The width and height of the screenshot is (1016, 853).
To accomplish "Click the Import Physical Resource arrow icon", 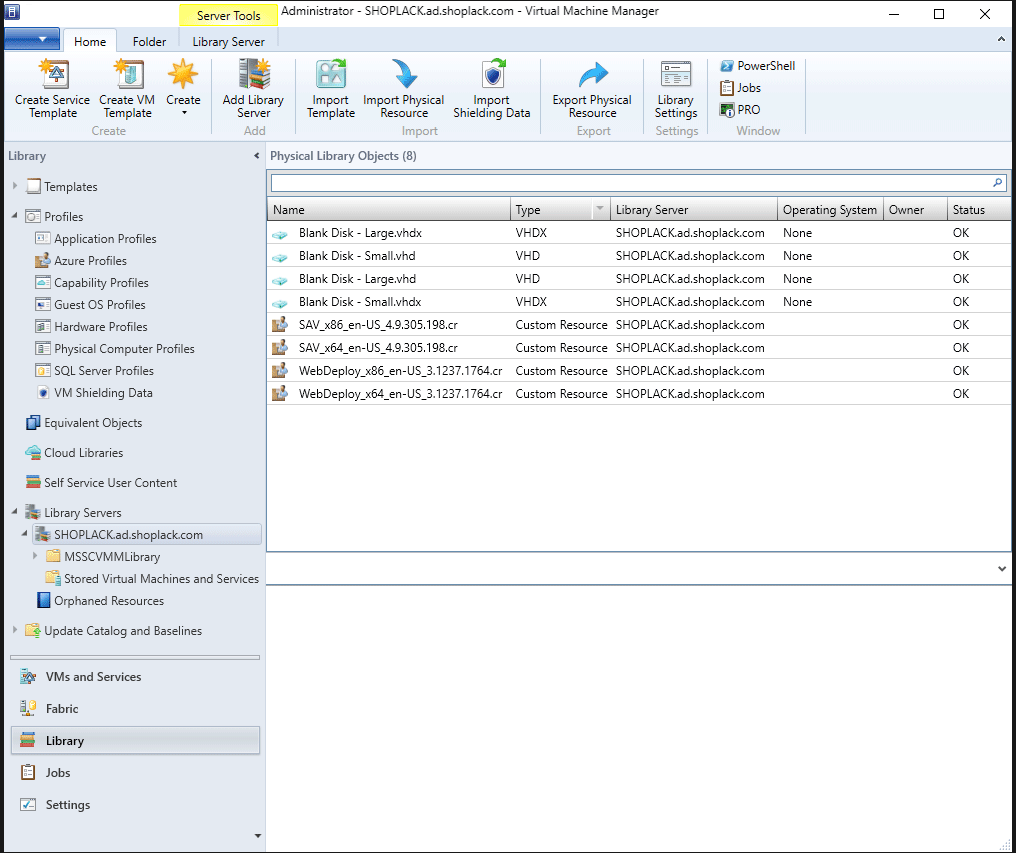I will click(x=404, y=75).
